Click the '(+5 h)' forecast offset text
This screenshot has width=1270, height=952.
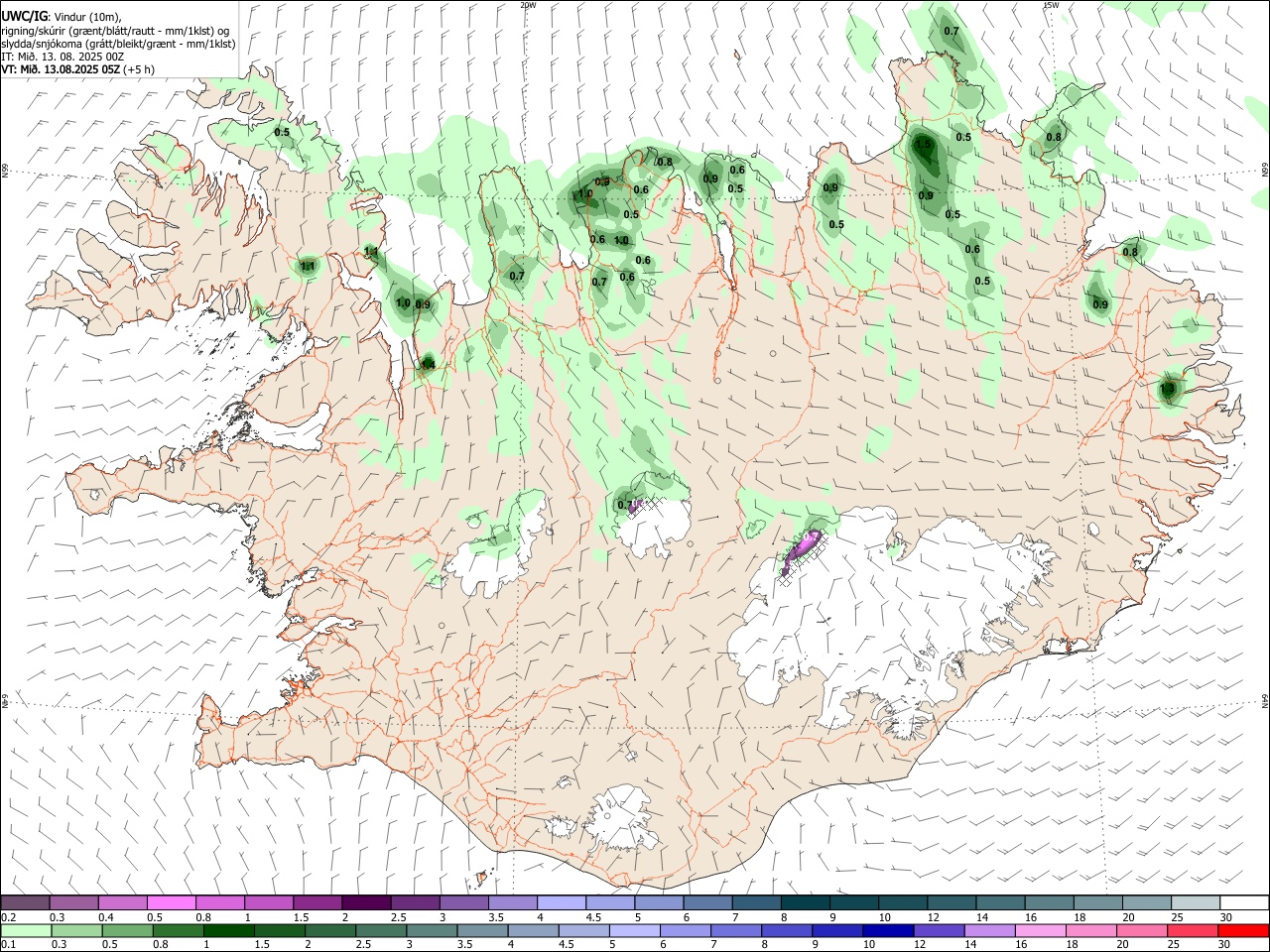coord(139,69)
